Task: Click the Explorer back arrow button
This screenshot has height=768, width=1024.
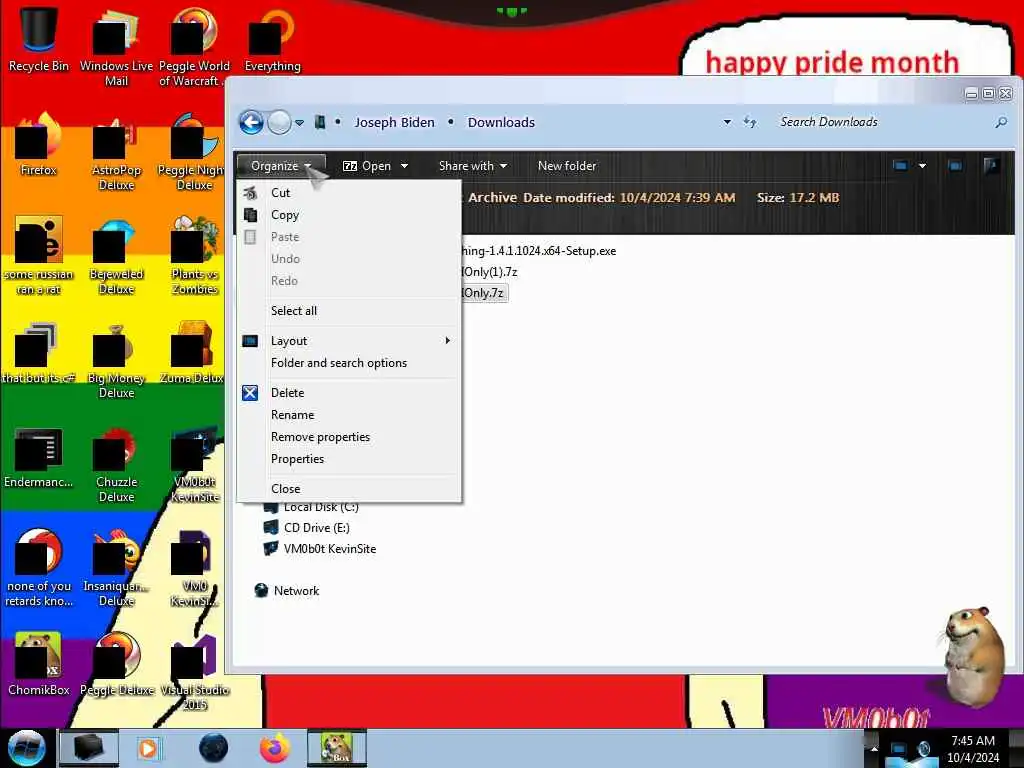Action: point(251,122)
